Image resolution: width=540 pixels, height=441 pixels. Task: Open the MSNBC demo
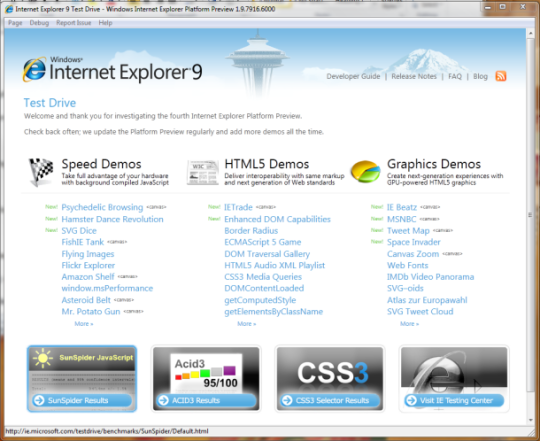click(402, 219)
